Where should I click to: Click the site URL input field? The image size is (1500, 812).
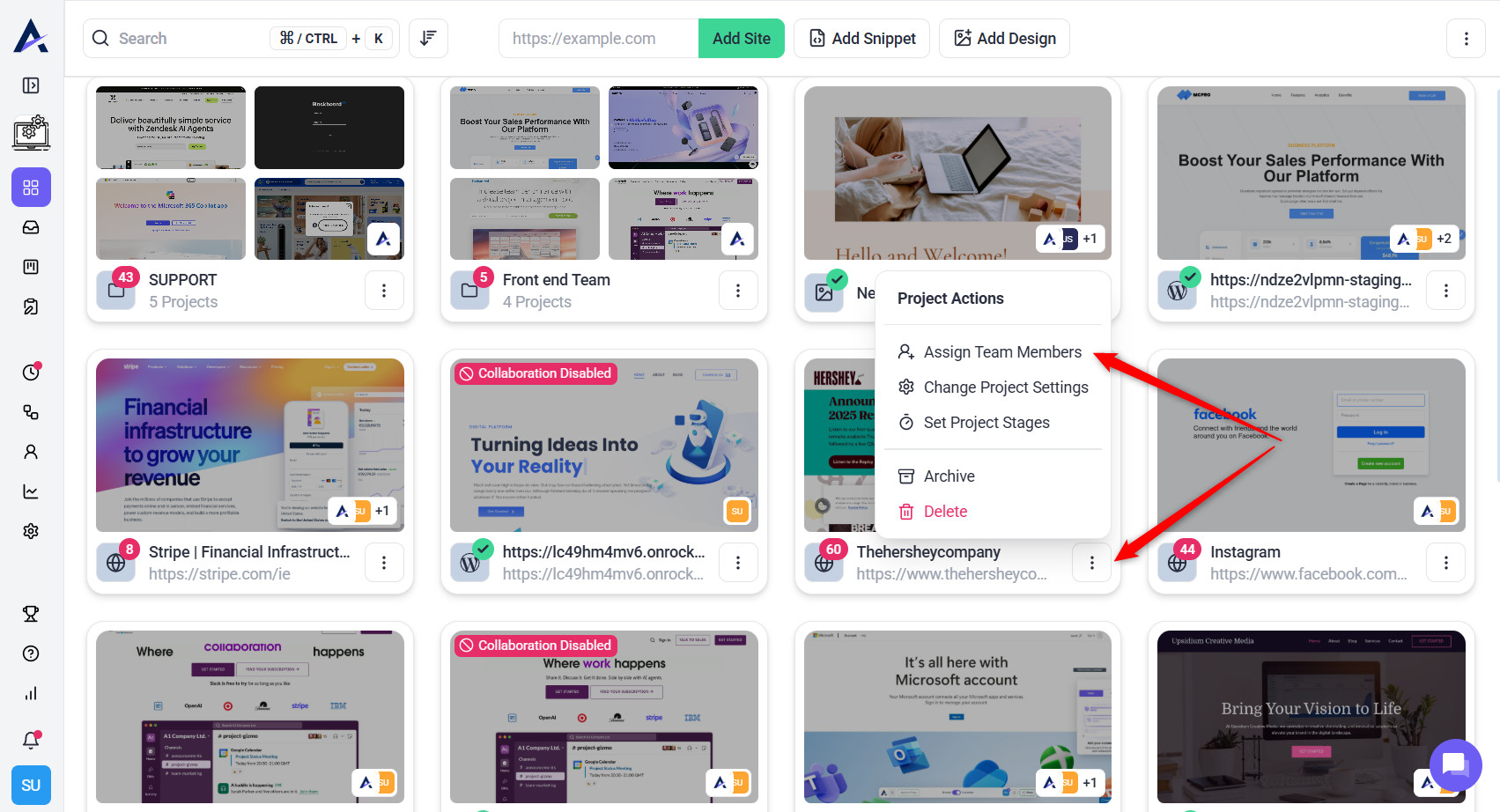[x=599, y=39]
